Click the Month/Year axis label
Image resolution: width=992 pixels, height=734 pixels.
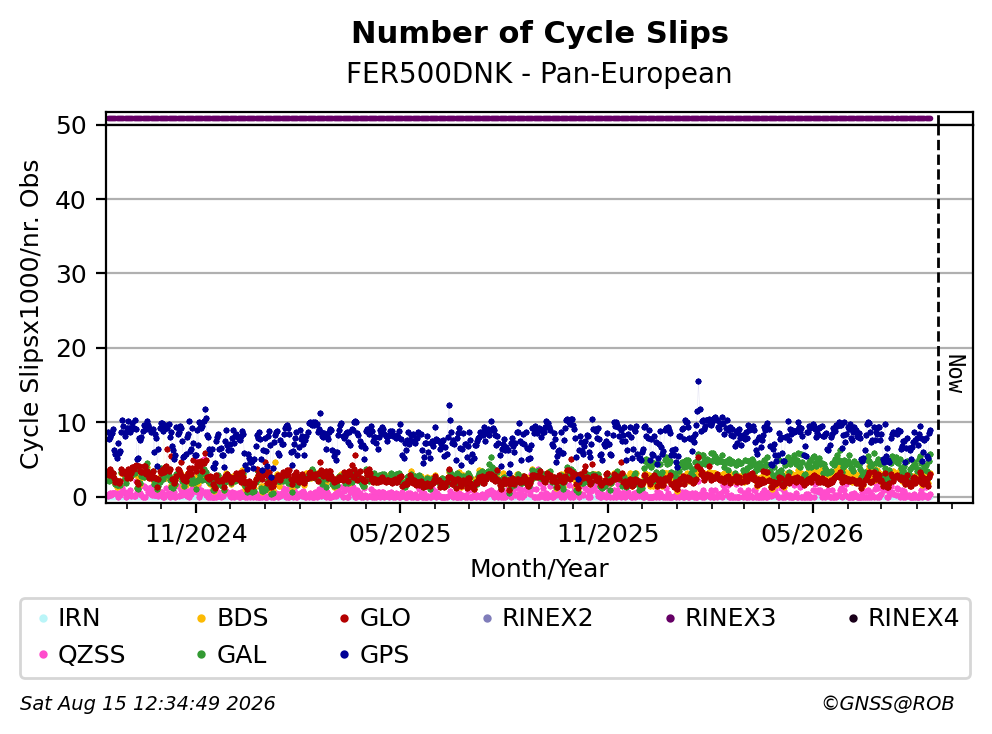(539, 569)
